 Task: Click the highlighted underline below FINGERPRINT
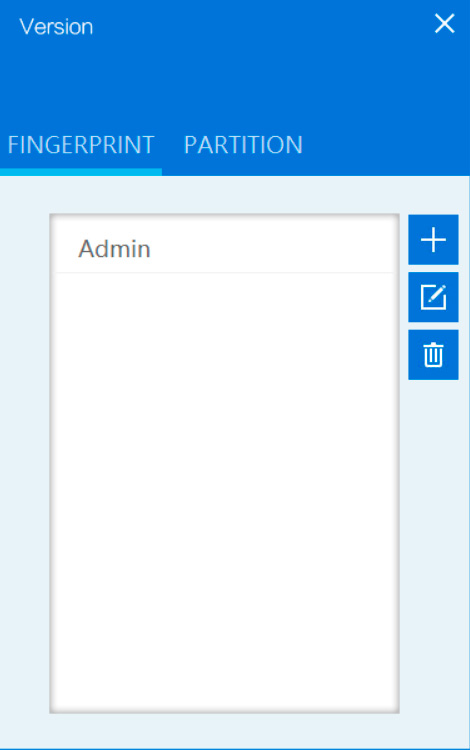81,172
